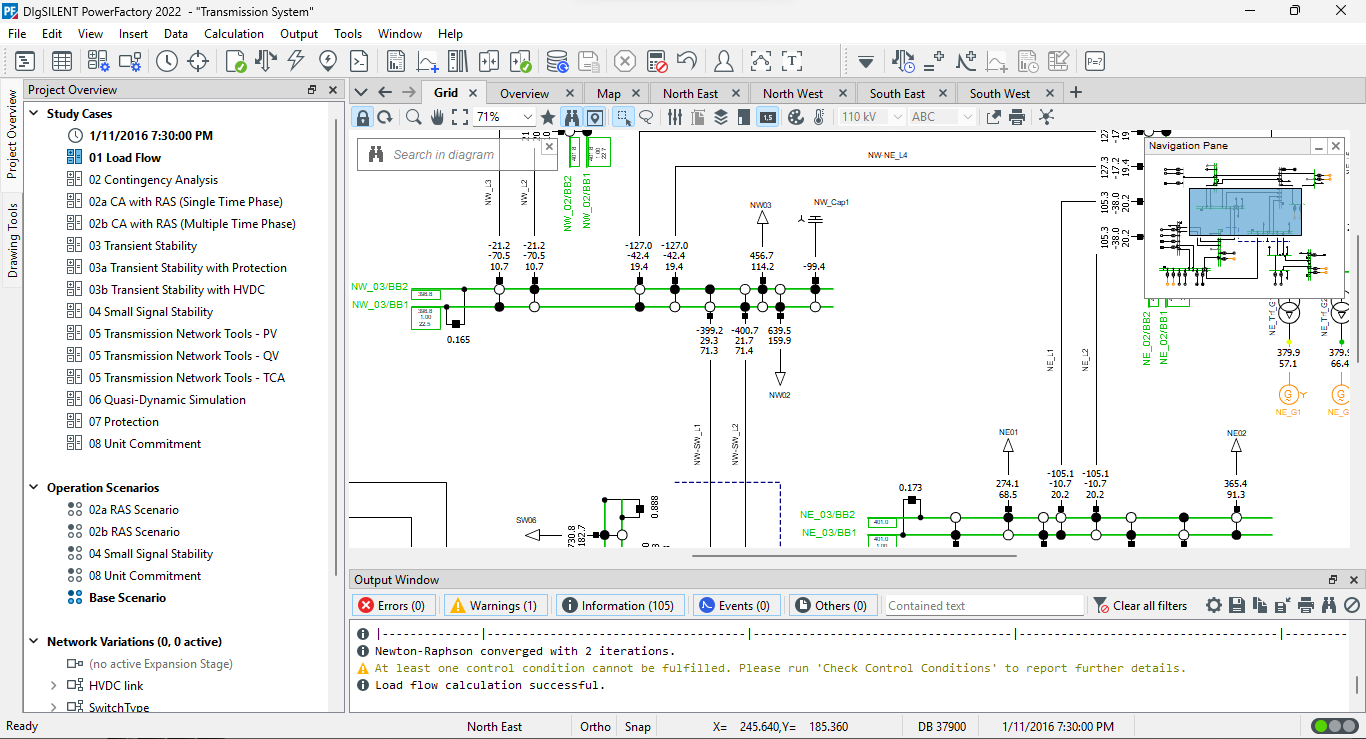1366x739 pixels.
Task: Open the ABC phase dropdown
Action: pos(967,117)
